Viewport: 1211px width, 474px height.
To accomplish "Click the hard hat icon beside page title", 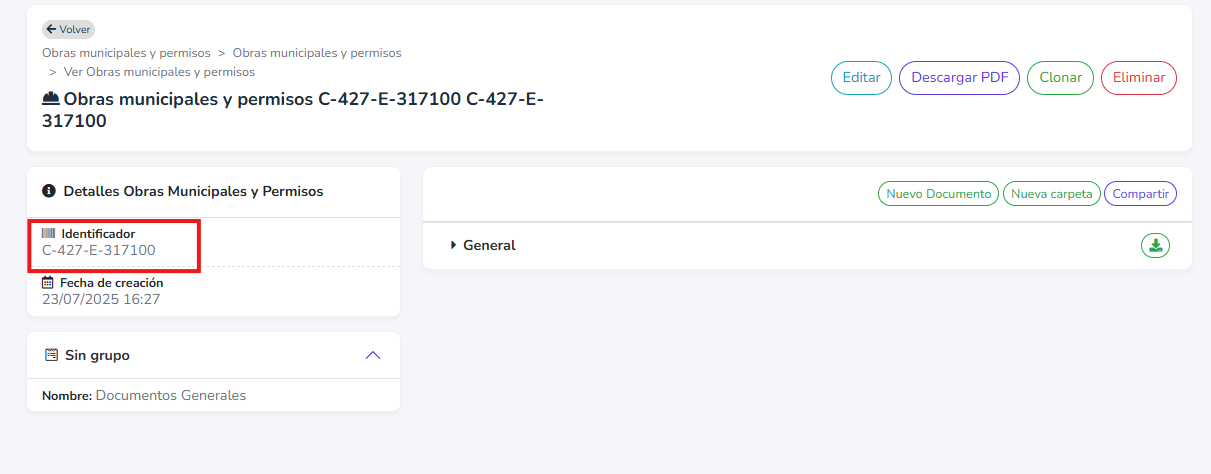I will pyautogui.click(x=51, y=99).
